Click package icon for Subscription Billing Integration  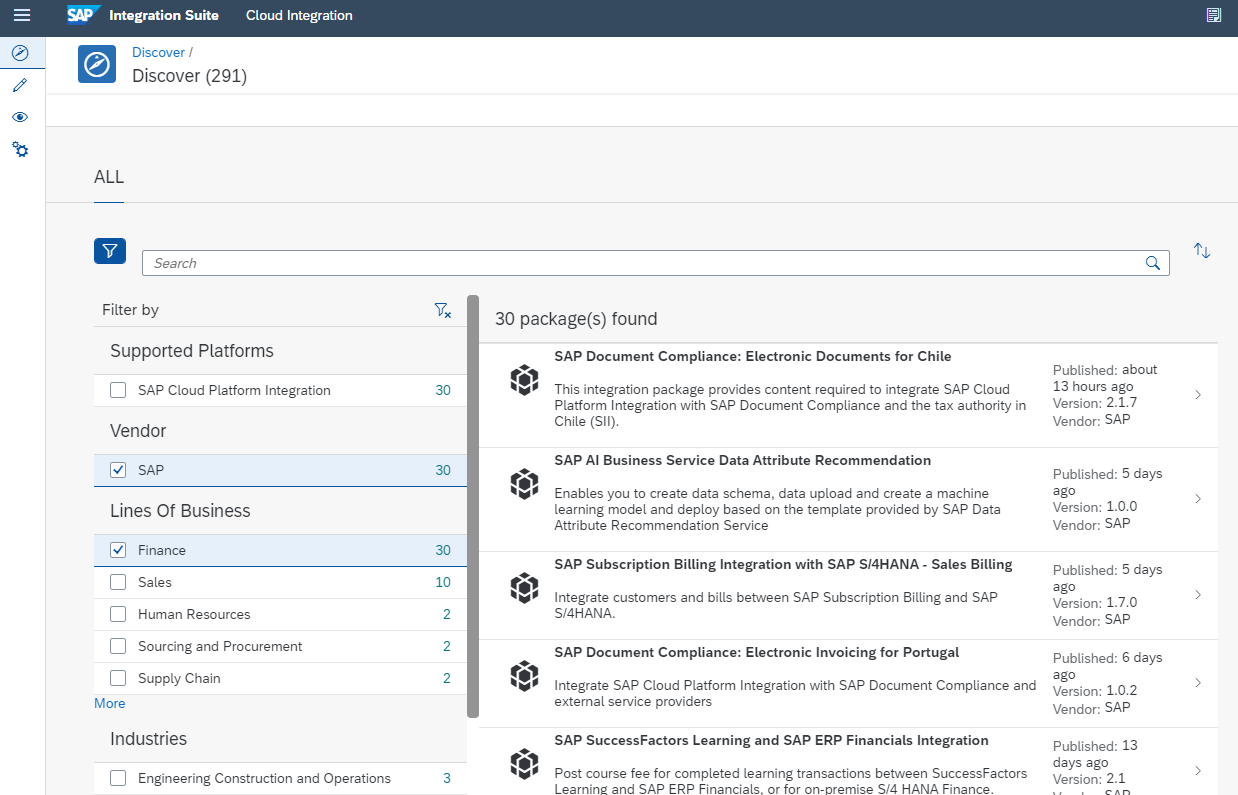pyautogui.click(x=524, y=588)
